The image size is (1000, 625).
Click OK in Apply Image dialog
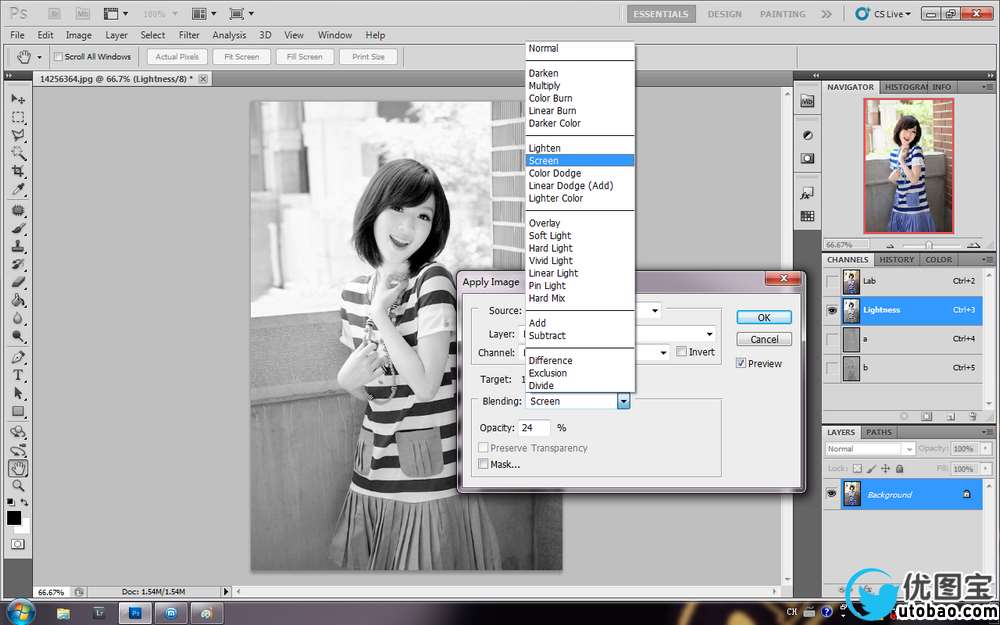[764, 317]
